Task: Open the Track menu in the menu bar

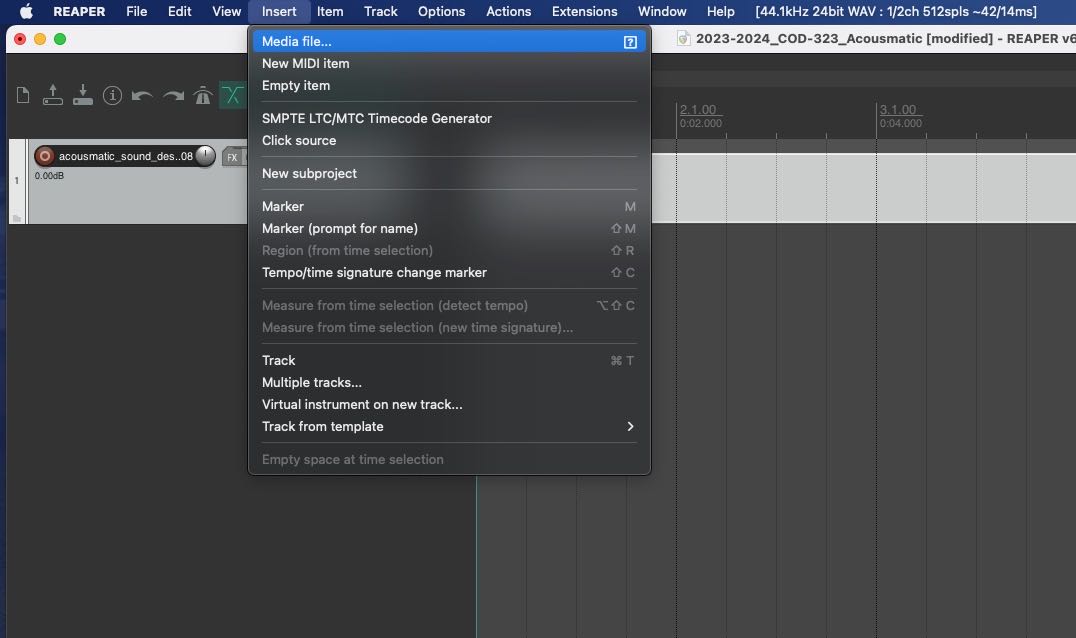Action: [380, 11]
